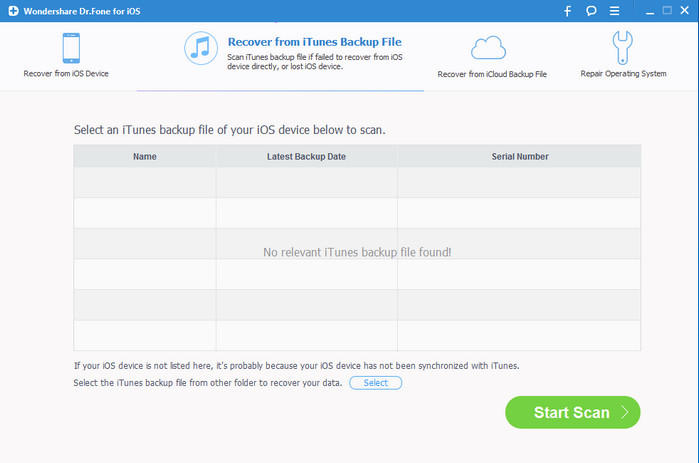
Task: Open the Facebook share icon
Action: pyautogui.click(x=567, y=11)
